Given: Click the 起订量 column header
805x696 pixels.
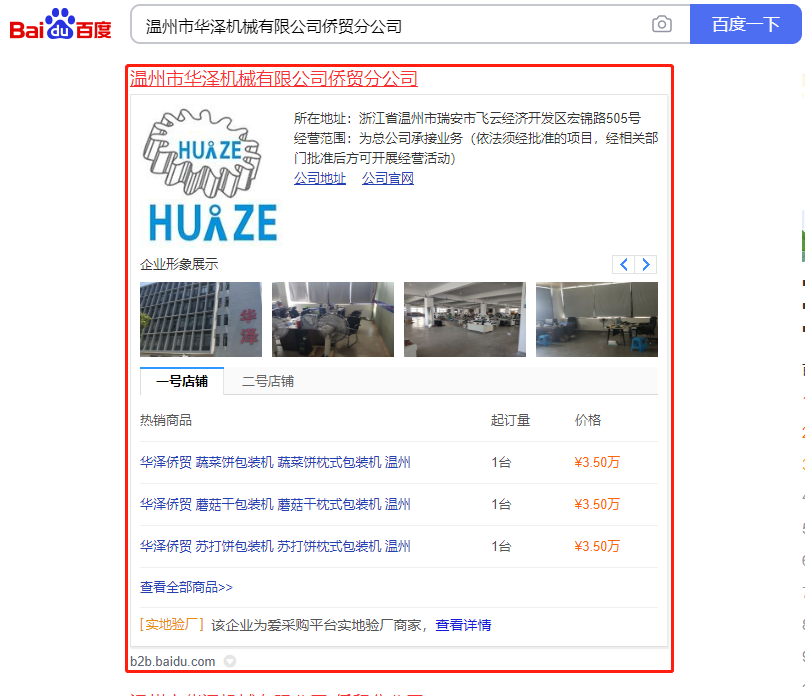Looking at the screenshot, I should 510,420.
